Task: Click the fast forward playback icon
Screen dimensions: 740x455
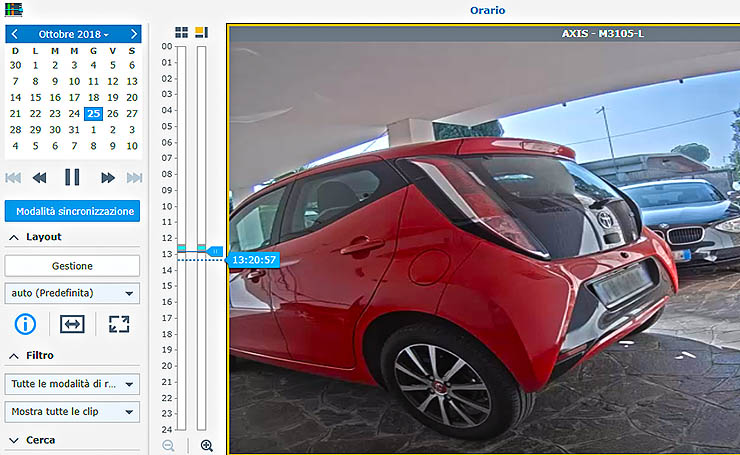Action: [107, 178]
